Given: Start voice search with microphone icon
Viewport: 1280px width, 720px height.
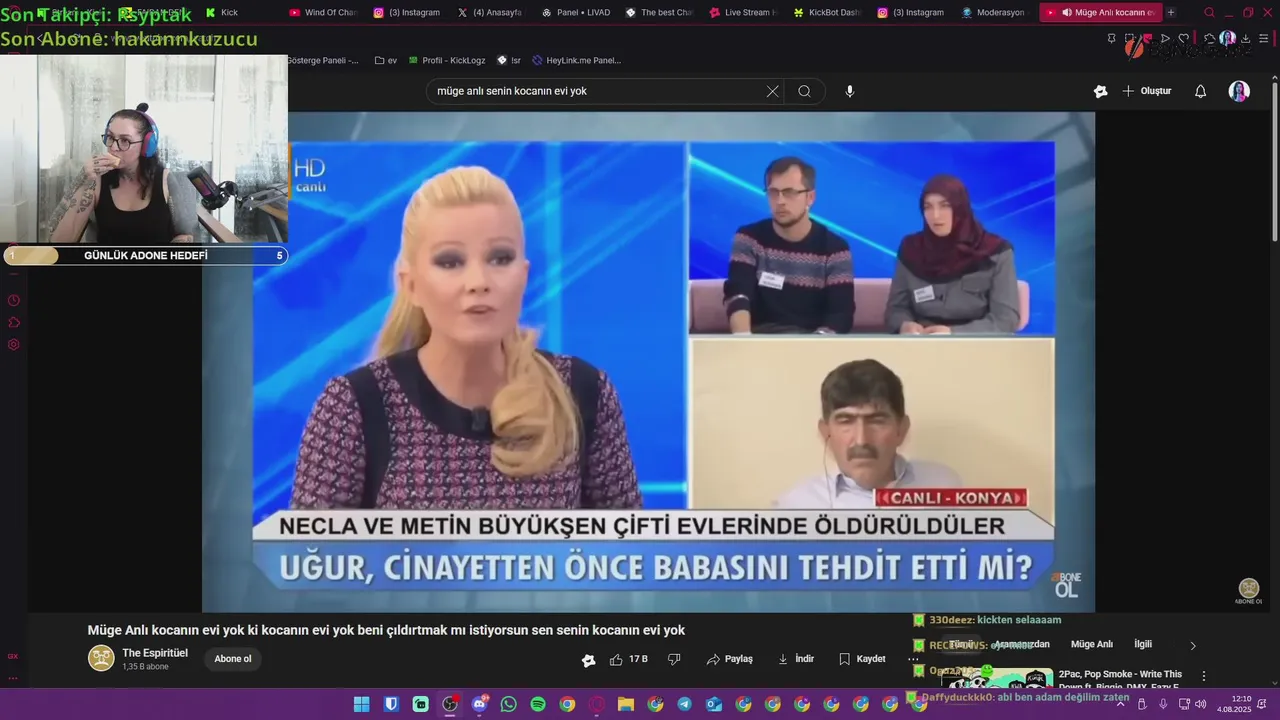Looking at the screenshot, I should [850, 91].
